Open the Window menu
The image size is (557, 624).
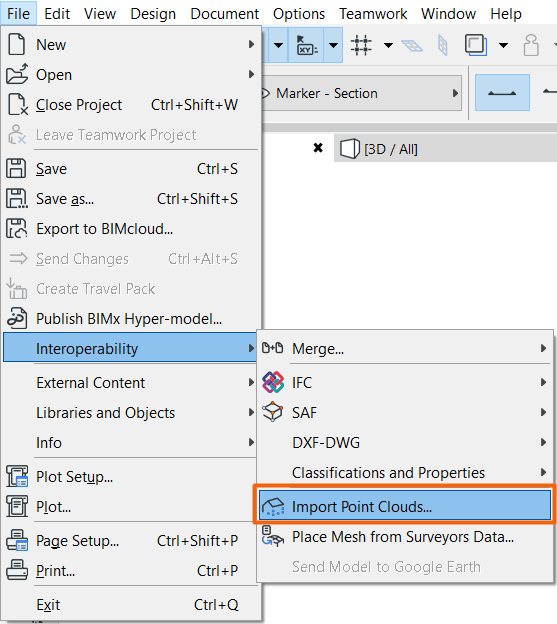point(448,13)
